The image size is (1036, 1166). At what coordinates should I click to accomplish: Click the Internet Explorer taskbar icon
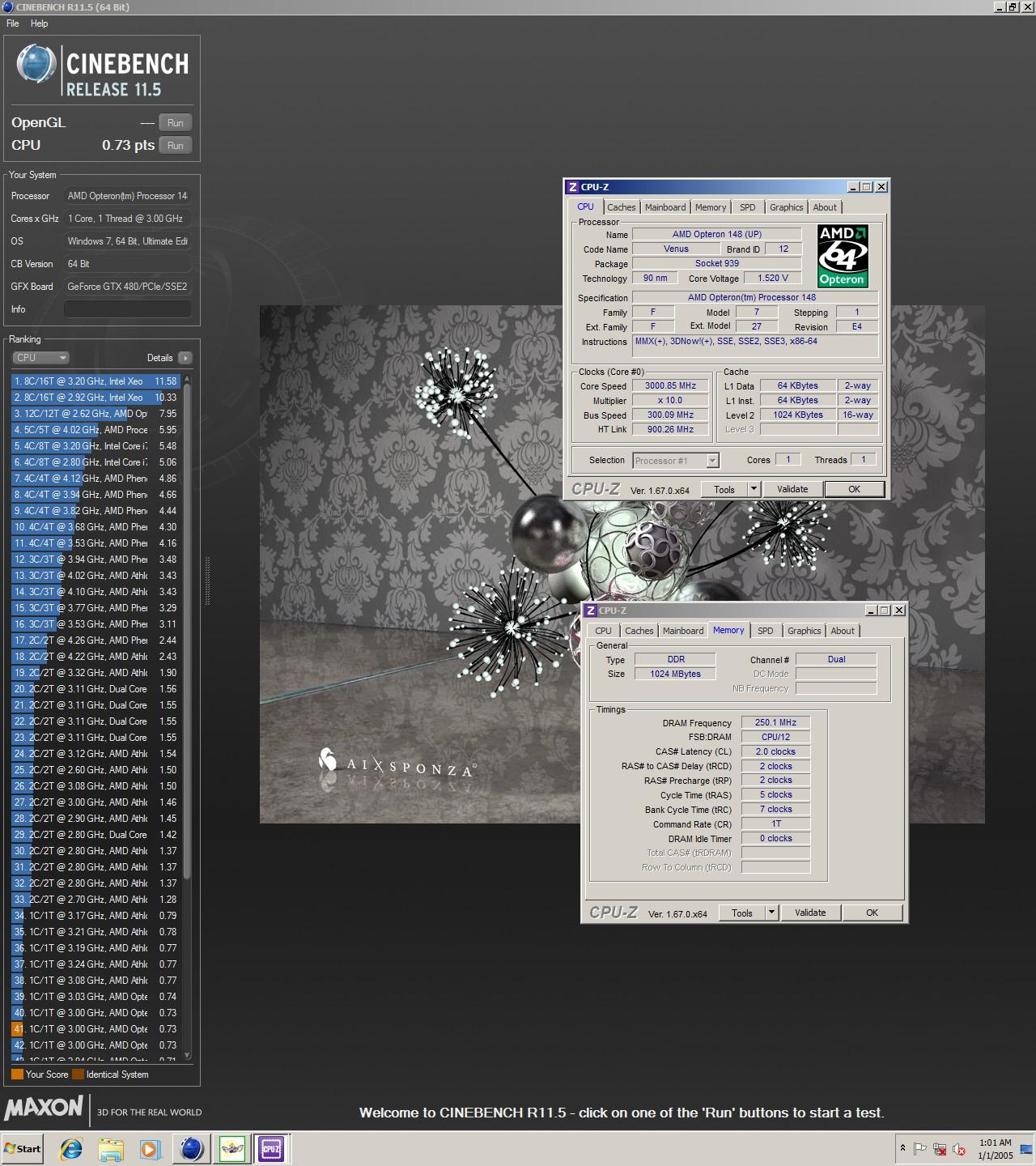coord(71,1148)
